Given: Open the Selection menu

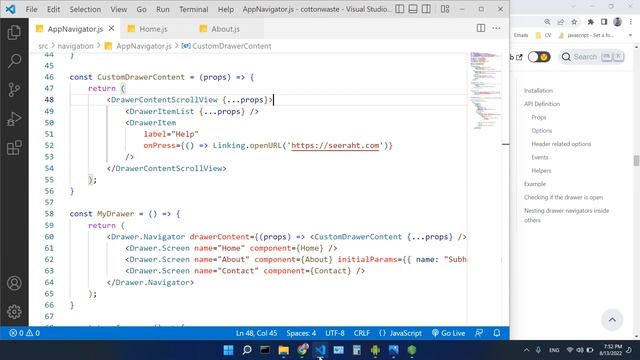Looking at the screenshot, I should [85, 9].
